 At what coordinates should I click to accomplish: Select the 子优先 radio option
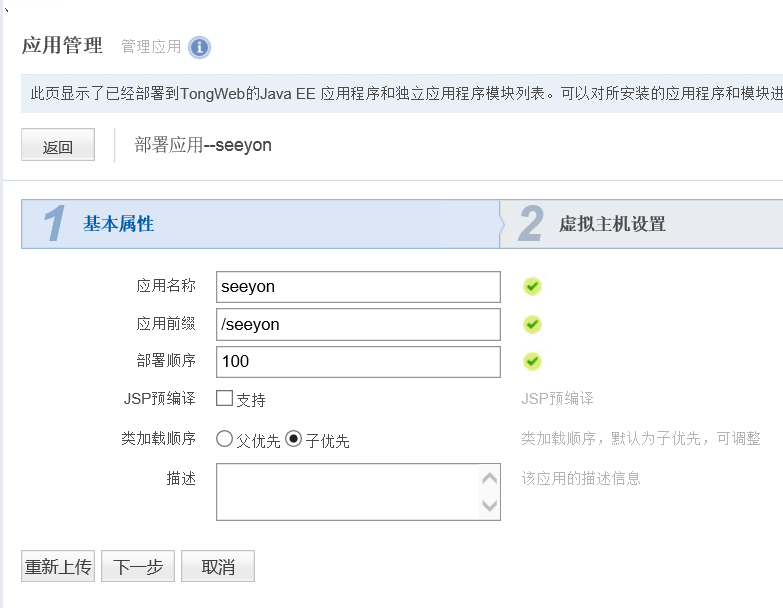click(x=294, y=439)
